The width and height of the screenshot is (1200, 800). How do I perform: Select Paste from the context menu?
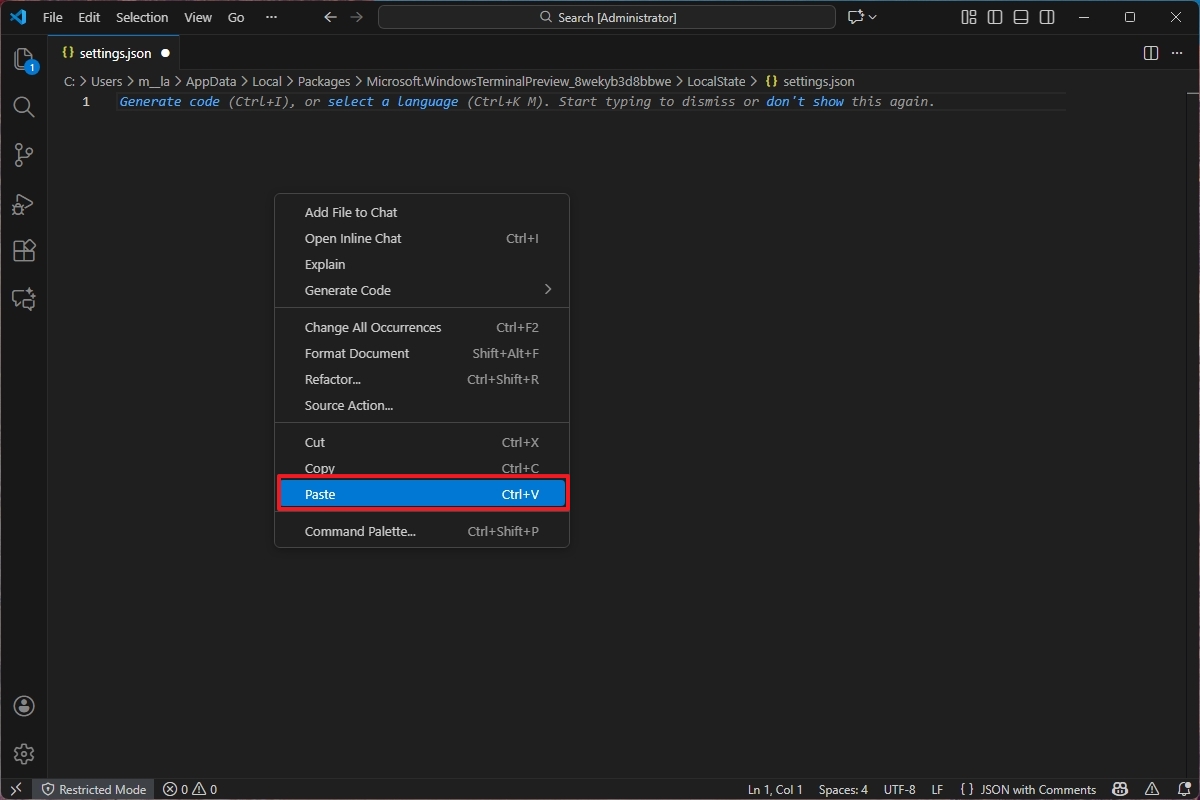click(x=421, y=494)
